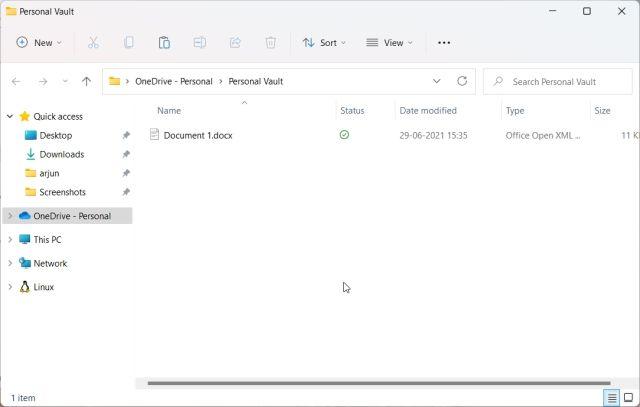Viewport: 640px width, 407px height.
Task: Select Network in sidebar
Action: (50, 263)
